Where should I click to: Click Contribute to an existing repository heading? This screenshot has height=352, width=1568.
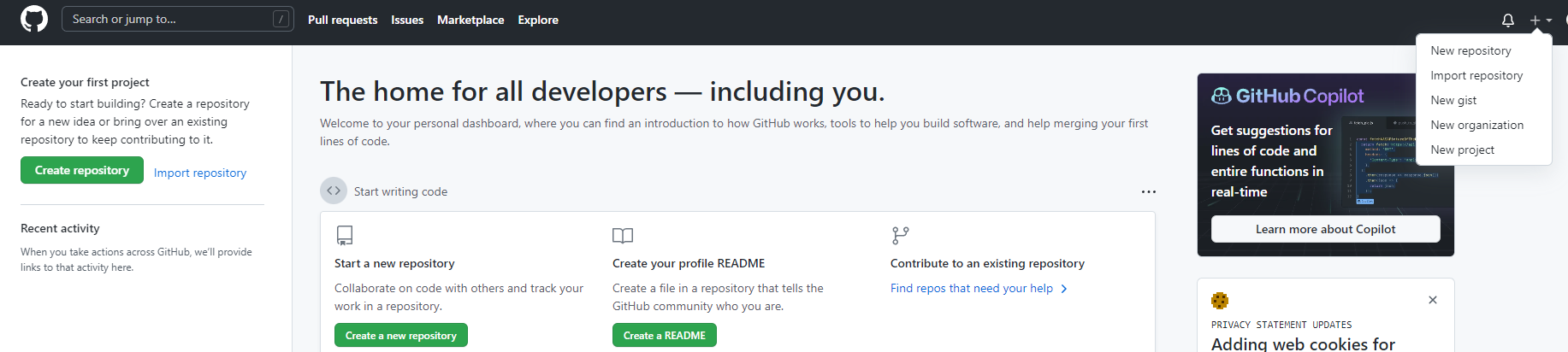coord(987,263)
